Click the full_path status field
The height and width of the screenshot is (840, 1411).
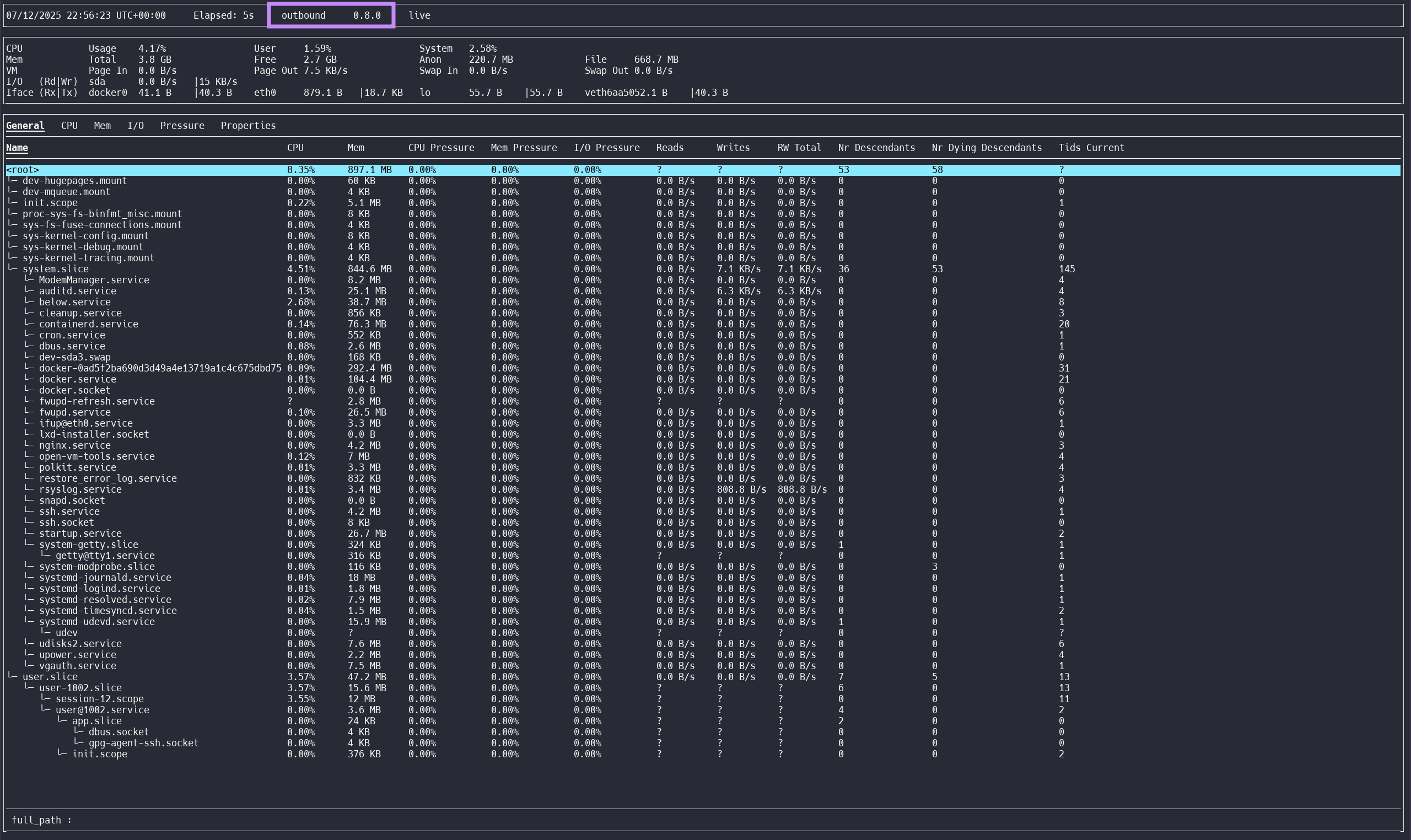[41, 820]
